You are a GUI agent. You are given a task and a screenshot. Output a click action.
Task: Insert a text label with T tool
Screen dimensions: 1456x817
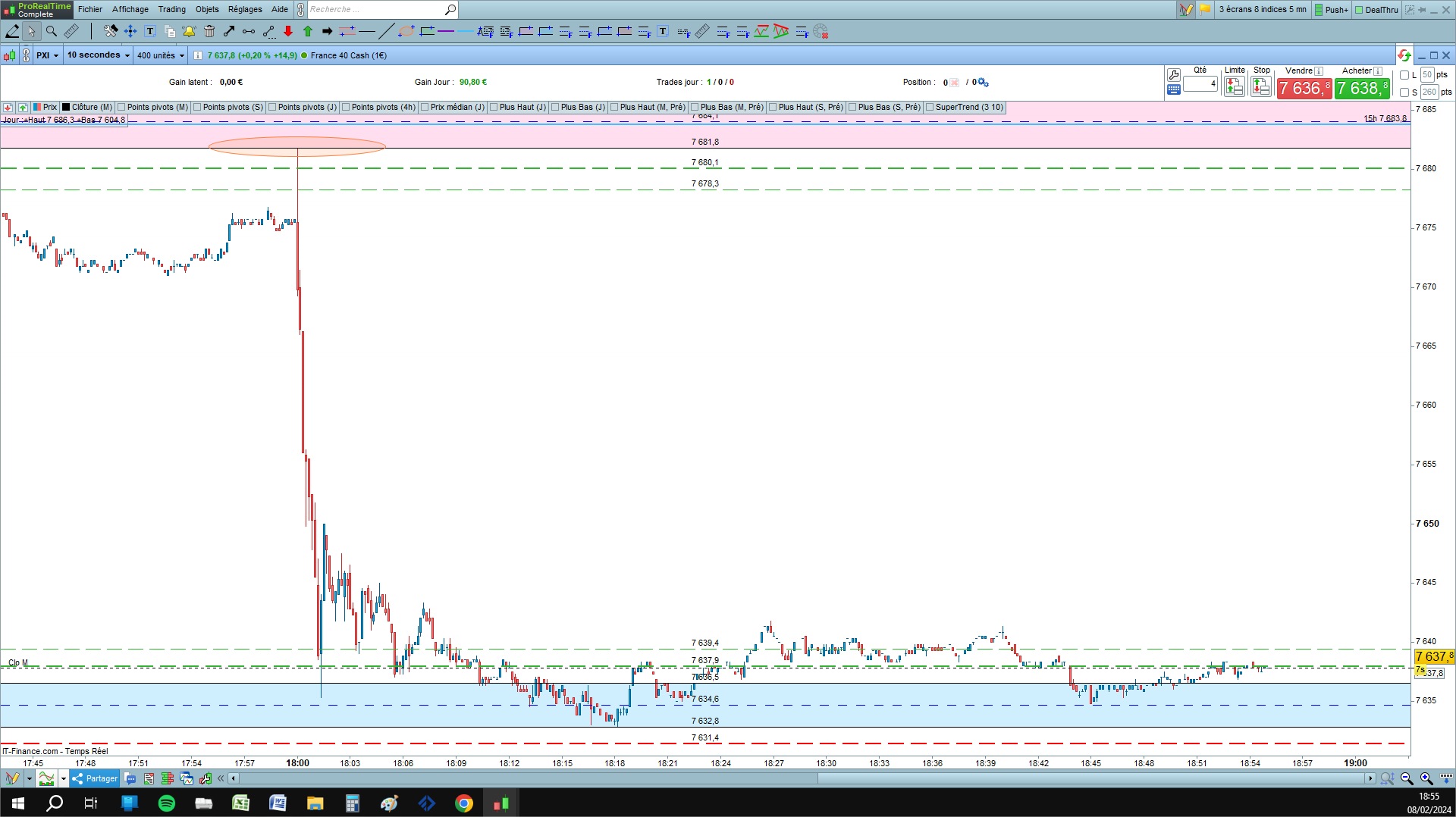(x=150, y=31)
